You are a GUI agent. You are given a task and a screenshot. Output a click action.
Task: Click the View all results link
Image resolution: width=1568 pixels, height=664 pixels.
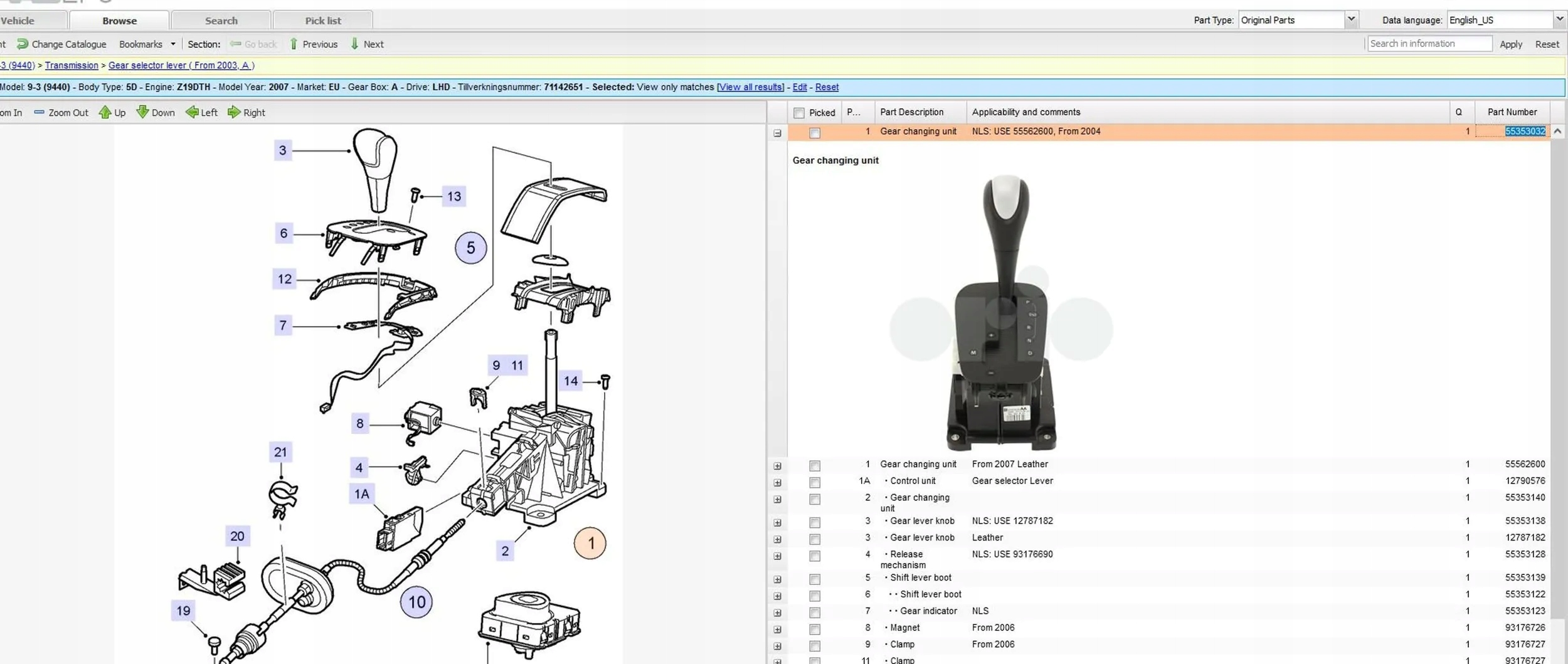click(750, 87)
